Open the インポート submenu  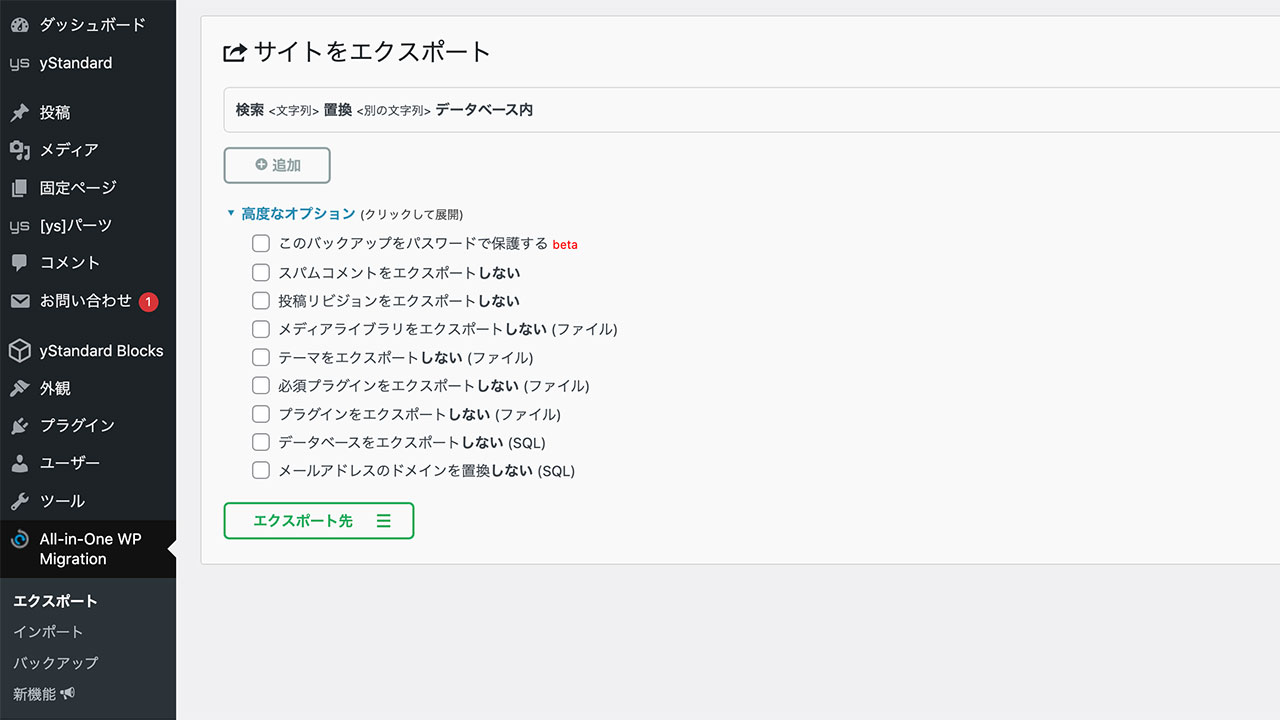coord(48,632)
